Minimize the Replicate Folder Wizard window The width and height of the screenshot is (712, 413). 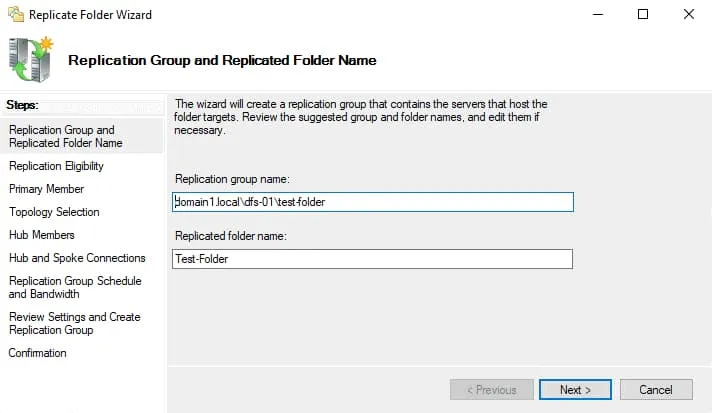pos(598,15)
